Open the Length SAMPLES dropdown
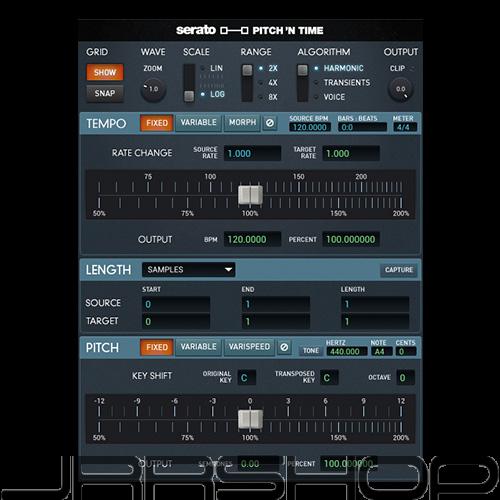This screenshot has height=500, width=500. coord(188,270)
